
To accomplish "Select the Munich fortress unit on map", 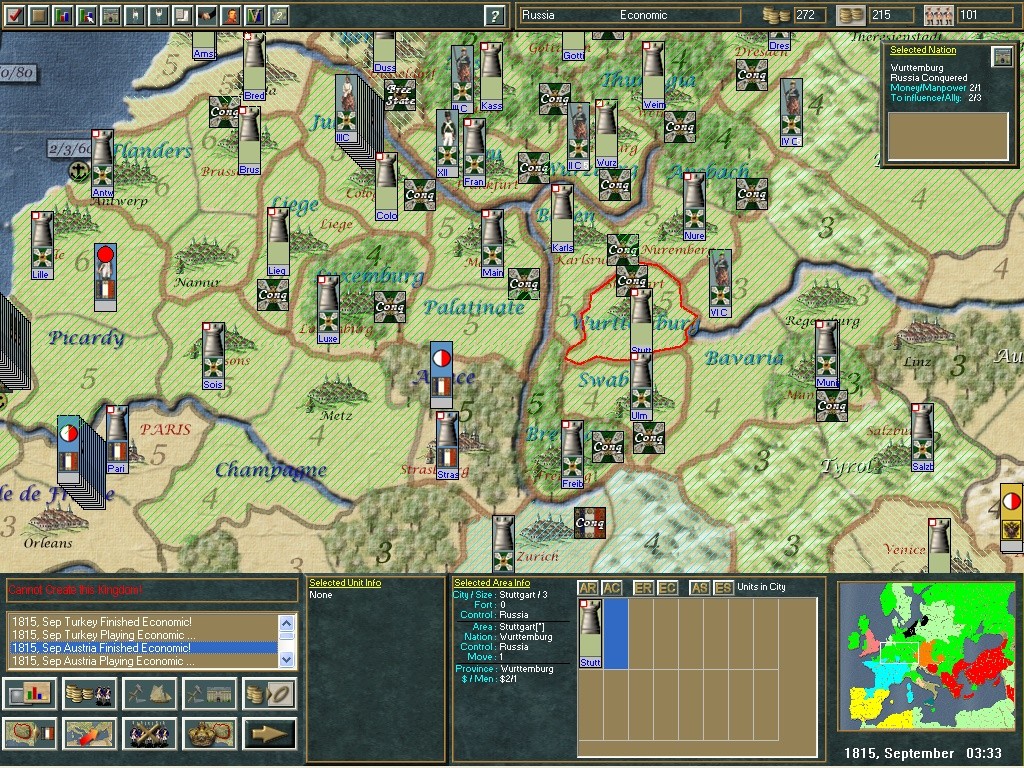I will (x=827, y=354).
